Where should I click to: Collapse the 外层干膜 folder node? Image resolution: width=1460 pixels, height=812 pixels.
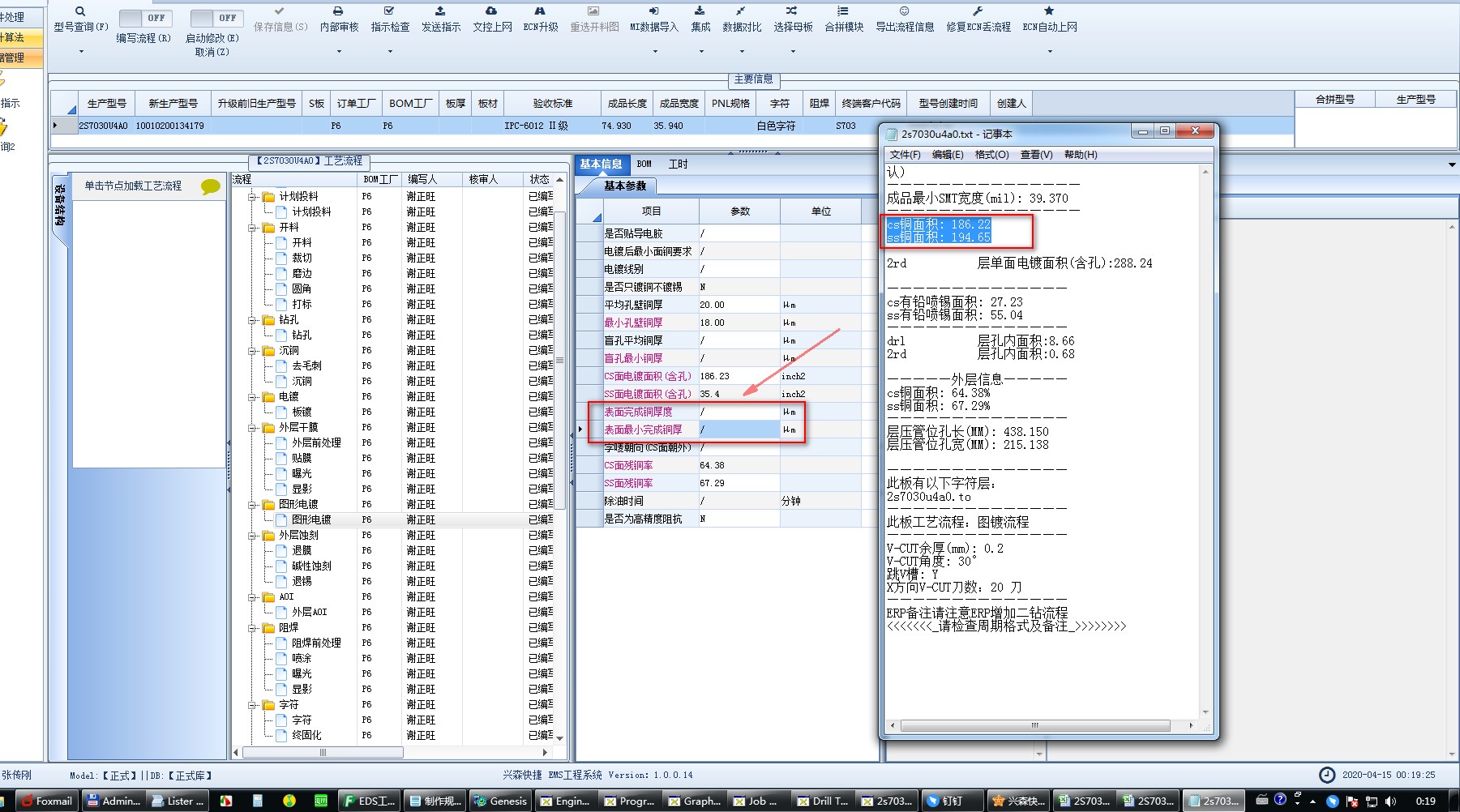pos(253,428)
